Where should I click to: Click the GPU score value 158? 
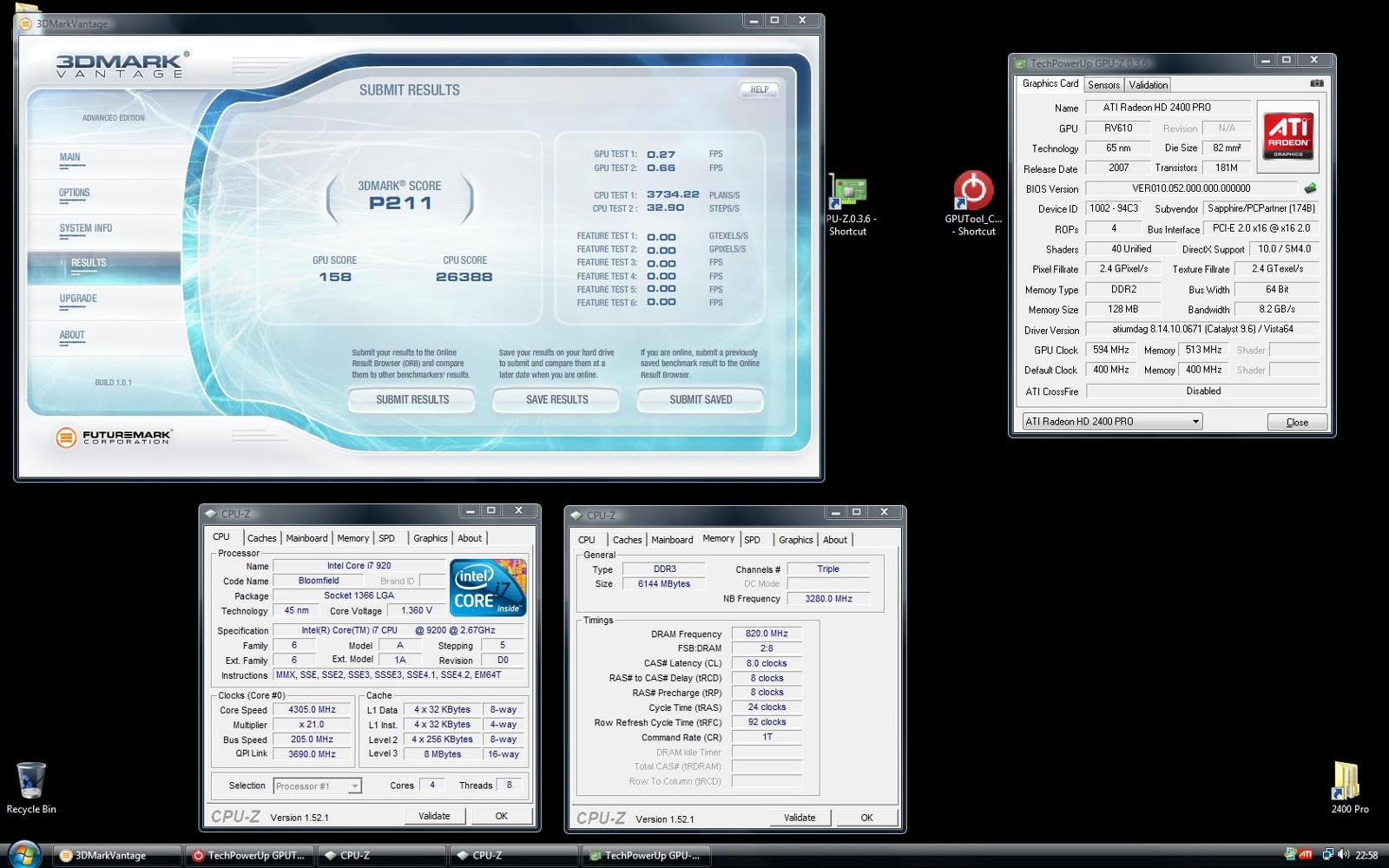click(x=335, y=277)
